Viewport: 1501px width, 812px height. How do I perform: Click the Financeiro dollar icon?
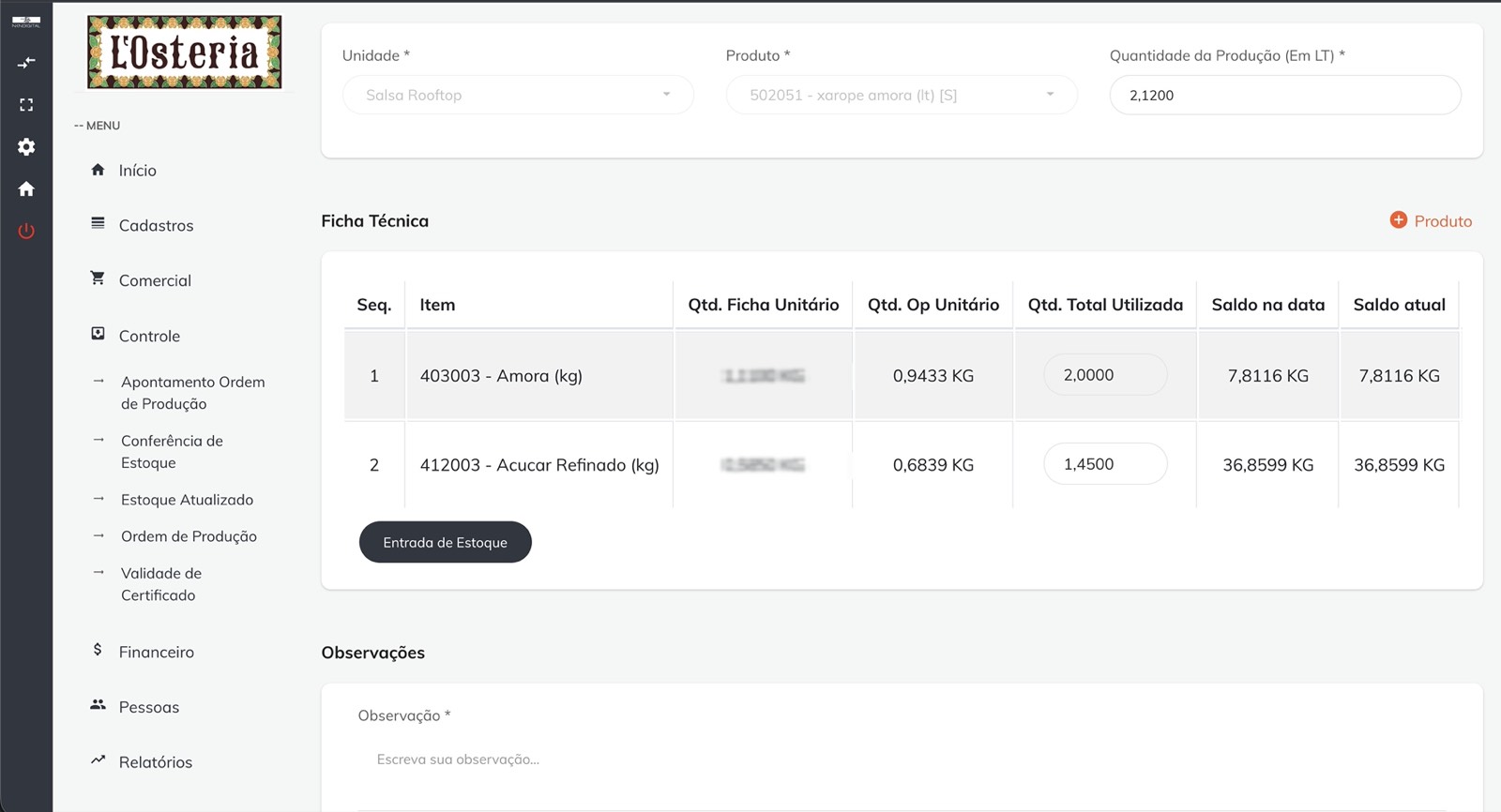pos(98,650)
